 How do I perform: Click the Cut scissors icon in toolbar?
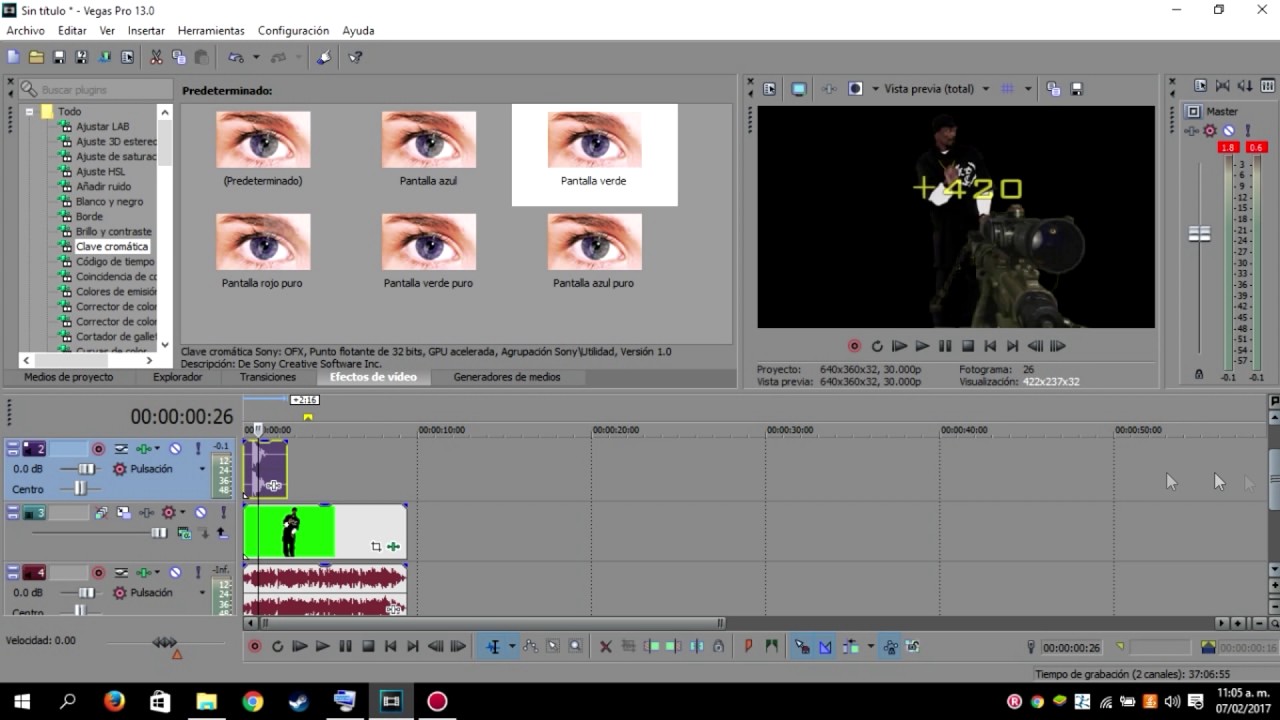coord(156,57)
